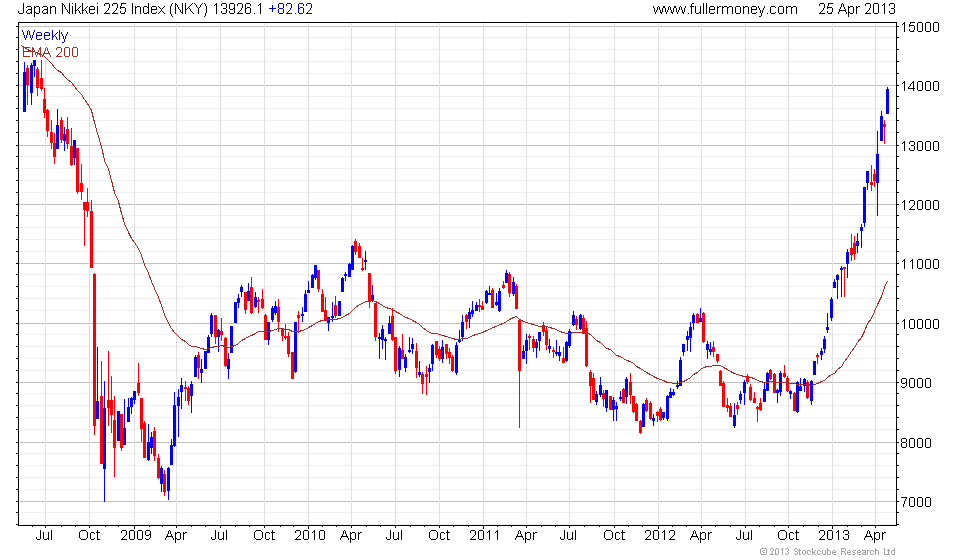980x560 pixels.
Task: Click the 13000 y-axis label
Action: [x=919, y=146]
